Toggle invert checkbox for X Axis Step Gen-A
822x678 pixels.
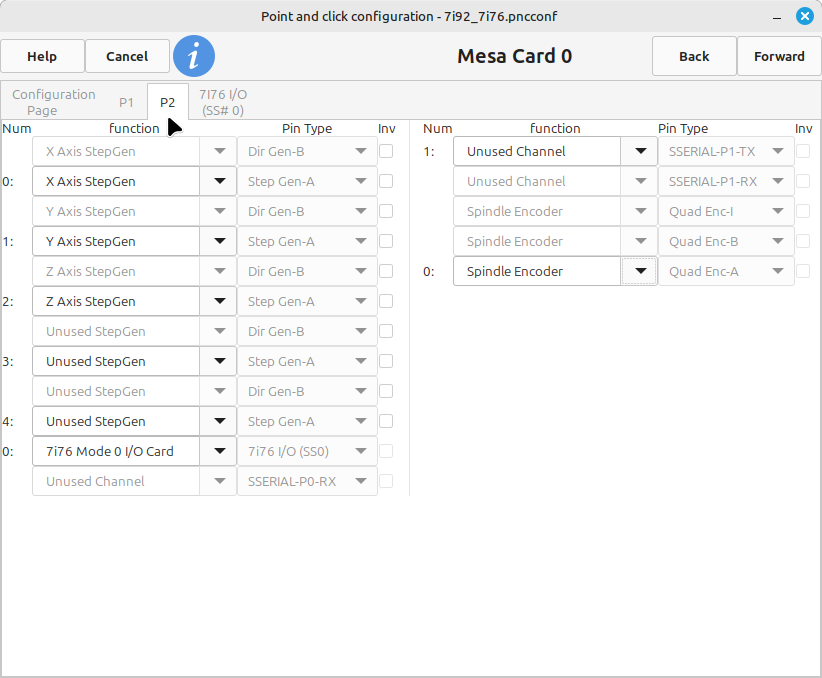[386, 181]
